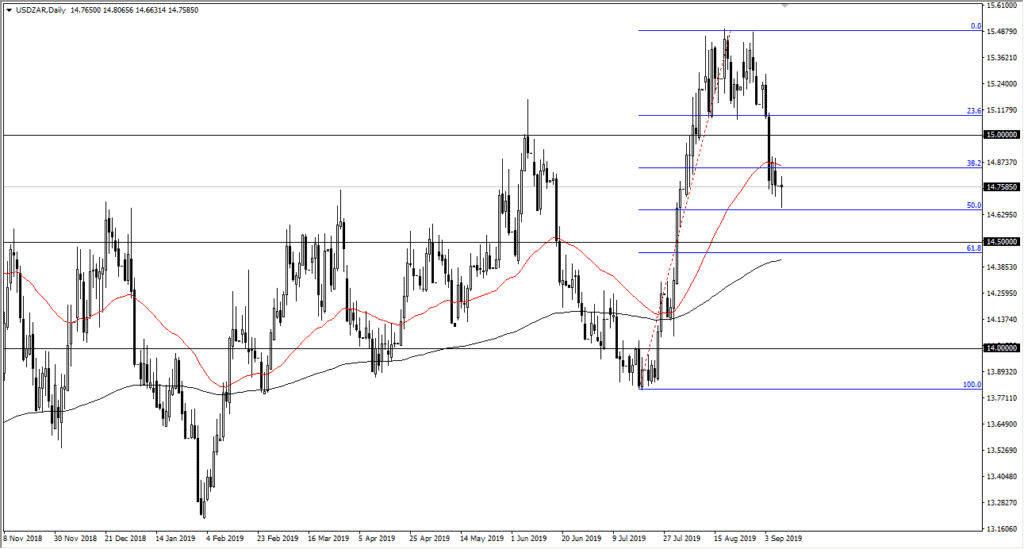Click the 50.0 Fibonacci level label
This screenshot has width=1024, height=549.
(x=973, y=205)
